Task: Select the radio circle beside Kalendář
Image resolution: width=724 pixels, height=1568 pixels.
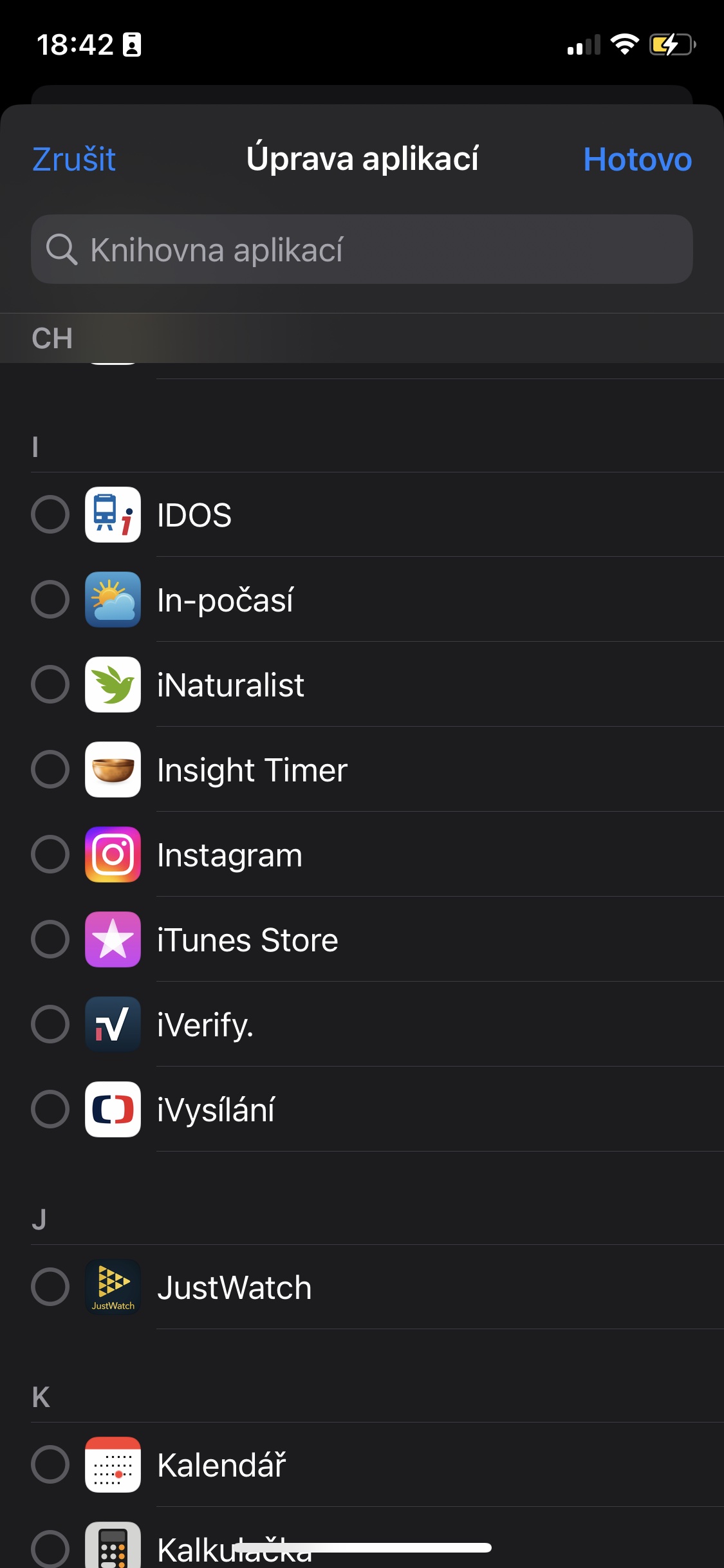Action: click(x=50, y=1464)
